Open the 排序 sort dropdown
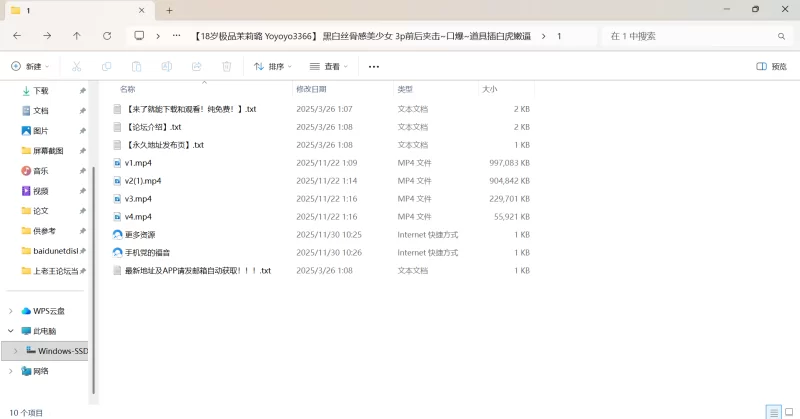Screen dimensions: 800x419 click(x=273, y=66)
